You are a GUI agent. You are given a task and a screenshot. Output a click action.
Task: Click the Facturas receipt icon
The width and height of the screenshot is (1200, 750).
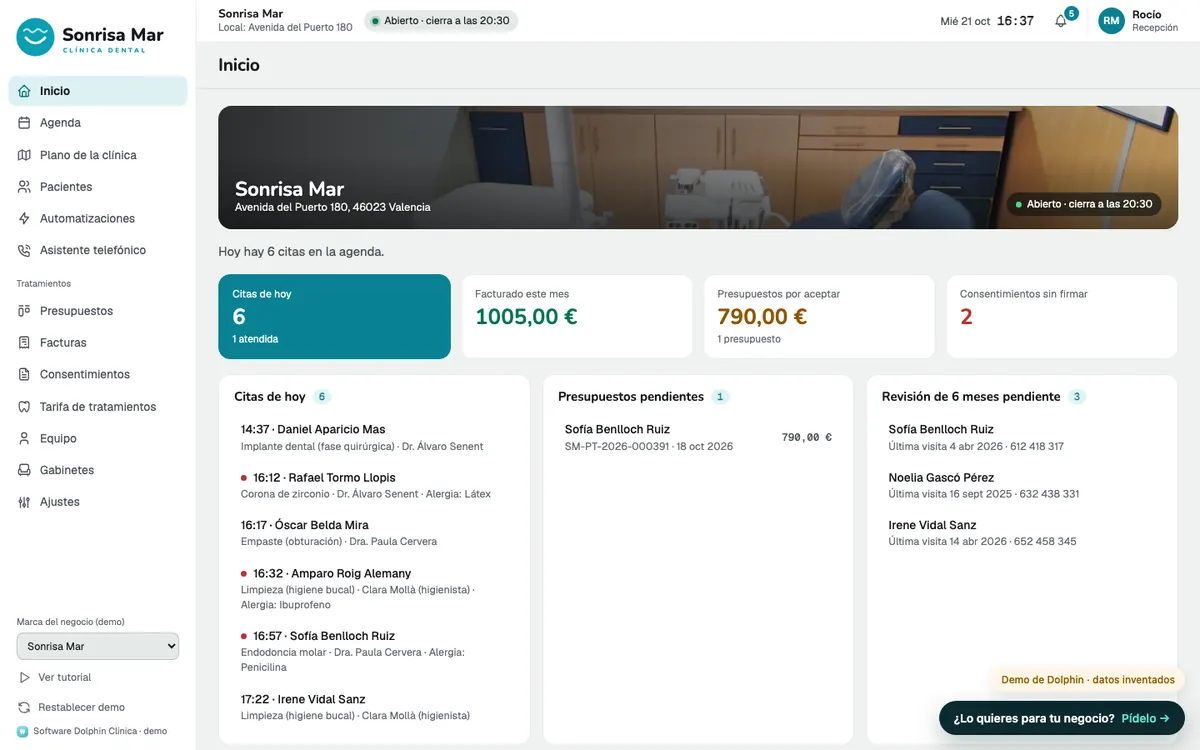pos(24,343)
